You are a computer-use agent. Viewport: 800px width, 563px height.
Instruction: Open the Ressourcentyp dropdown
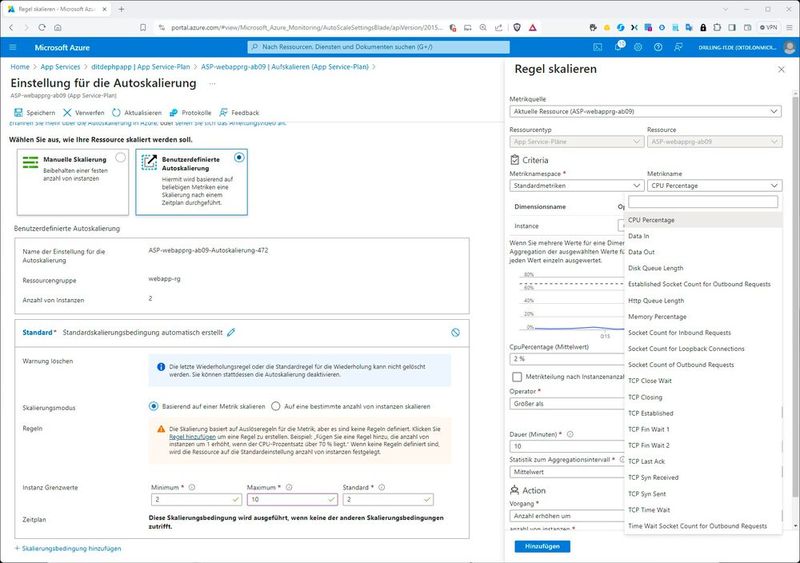pos(576,141)
